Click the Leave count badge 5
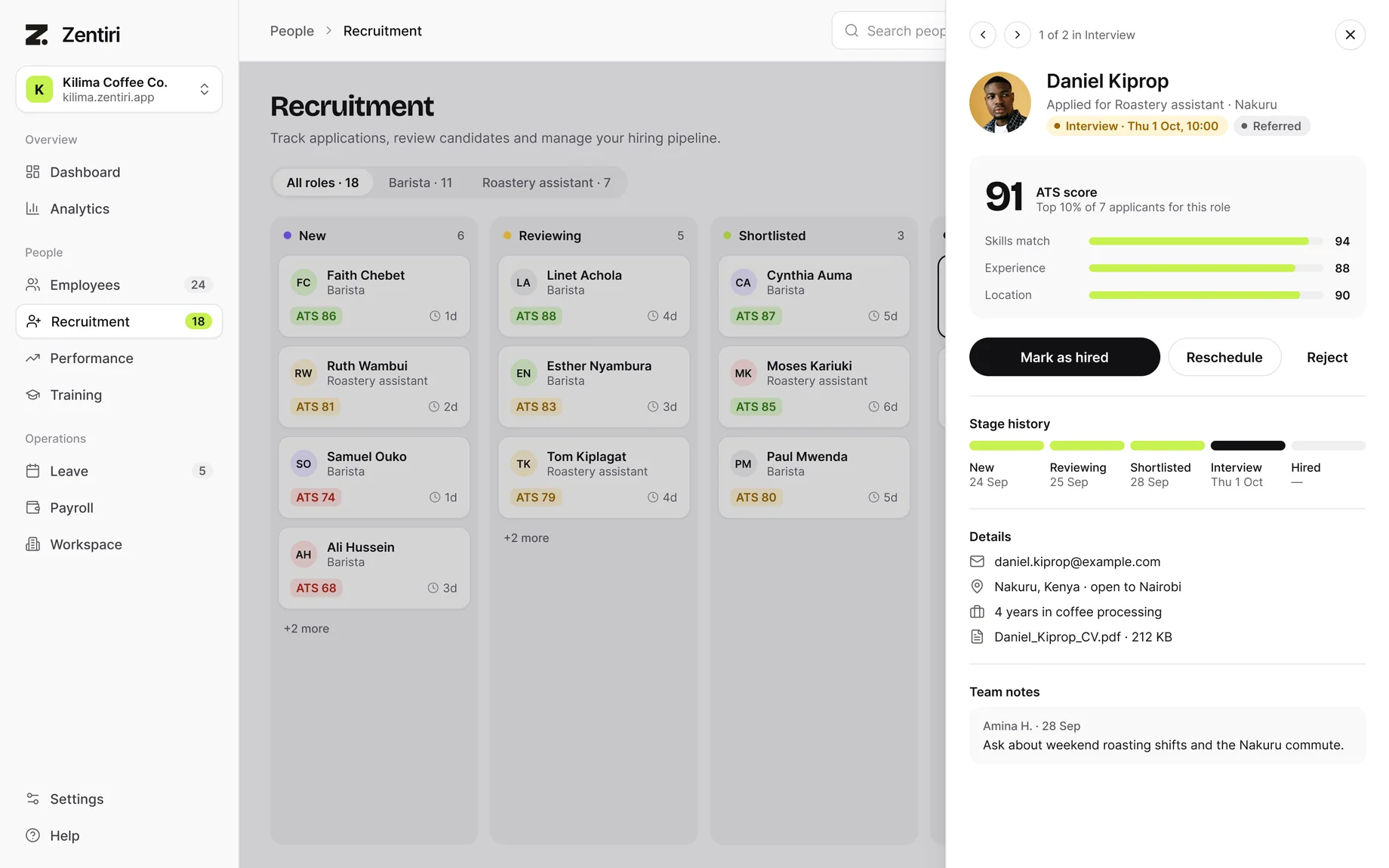 pos(202,471)
